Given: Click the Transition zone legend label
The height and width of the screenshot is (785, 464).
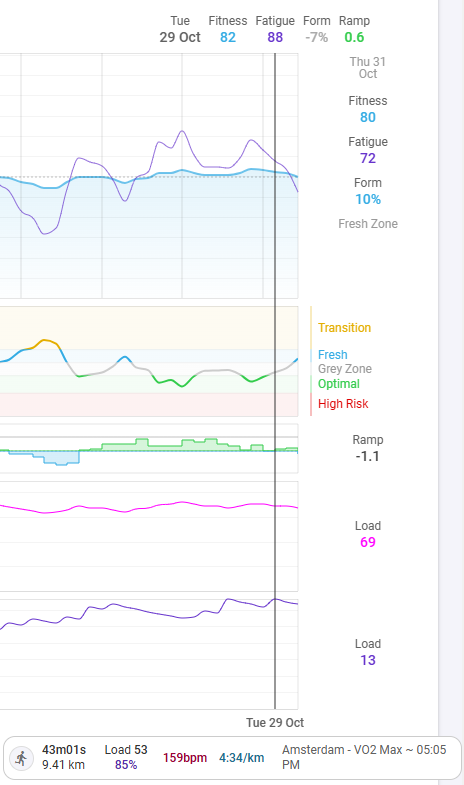Looking at the screenshot, I should click(x=344, y=327).
